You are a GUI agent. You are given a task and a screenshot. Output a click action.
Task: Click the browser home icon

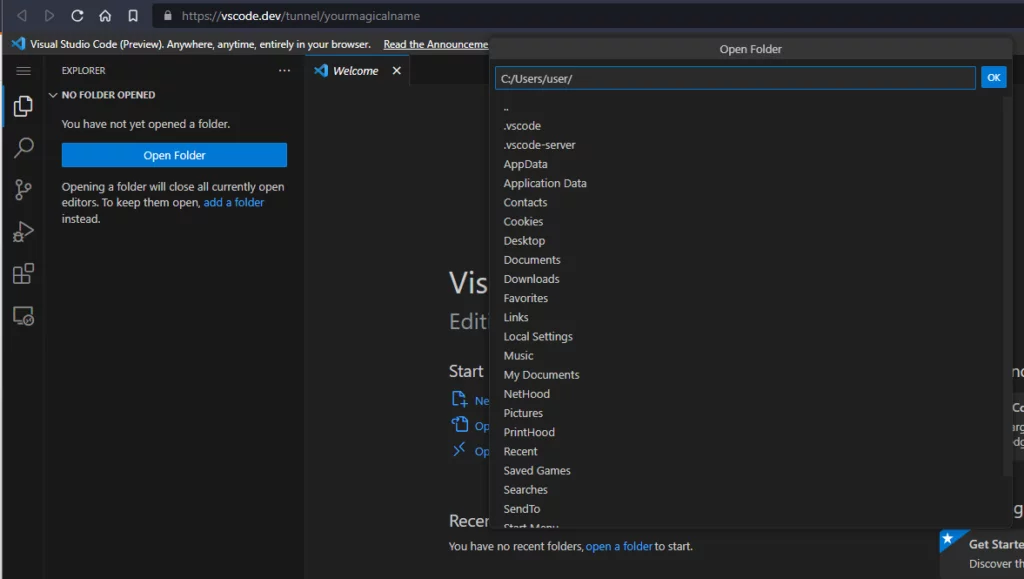[105, 16]
